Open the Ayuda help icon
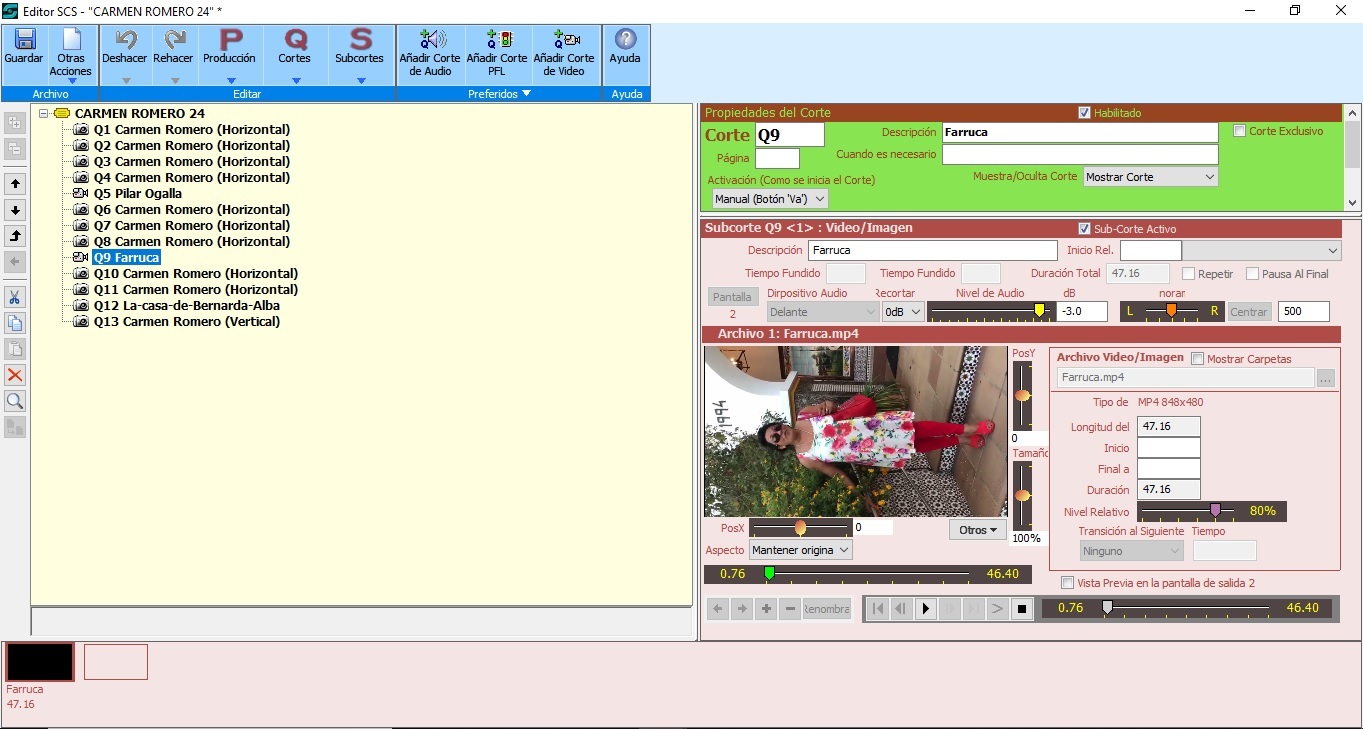1363x729 pixels. coord(625,41)
